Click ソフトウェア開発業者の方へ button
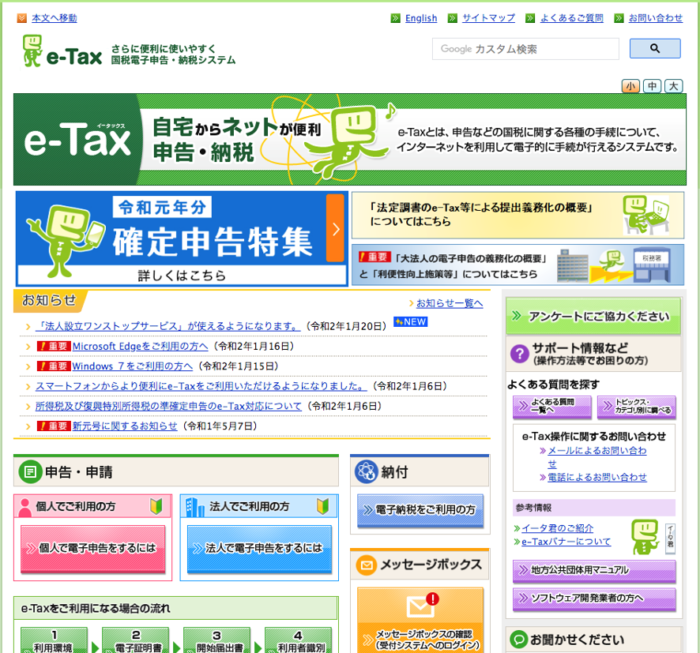Image resolution: width=700 pixels, height=653 pixels. [594, 599]
